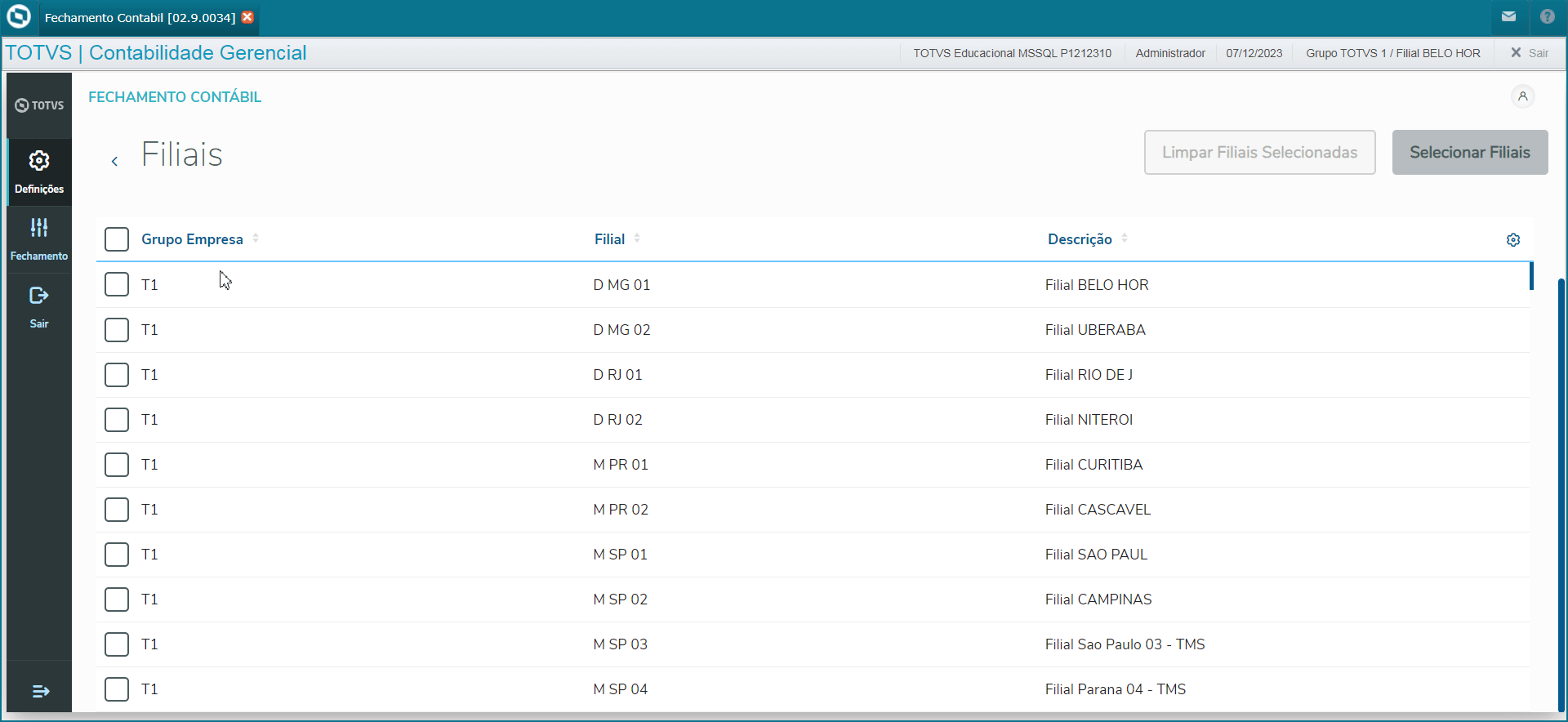Click the TOTVS round logo in title bar
The width and height of the screenshot is (1568, 722).
pos(18,16)
